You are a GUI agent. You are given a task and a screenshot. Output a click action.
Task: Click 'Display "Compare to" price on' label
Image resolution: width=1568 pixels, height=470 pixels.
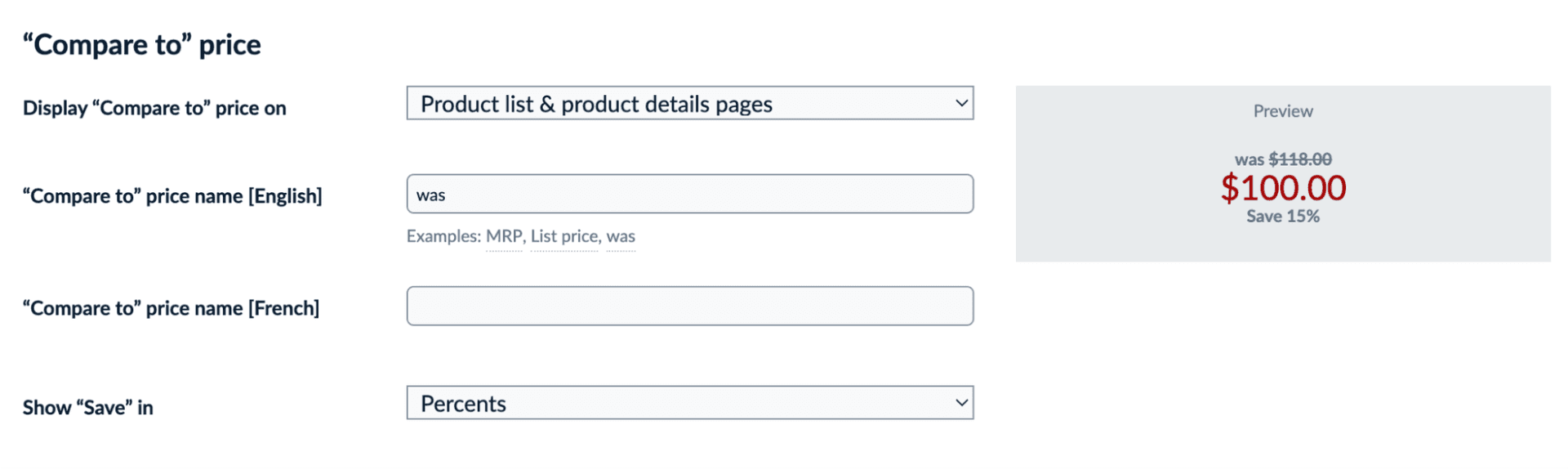pos(154,109)
